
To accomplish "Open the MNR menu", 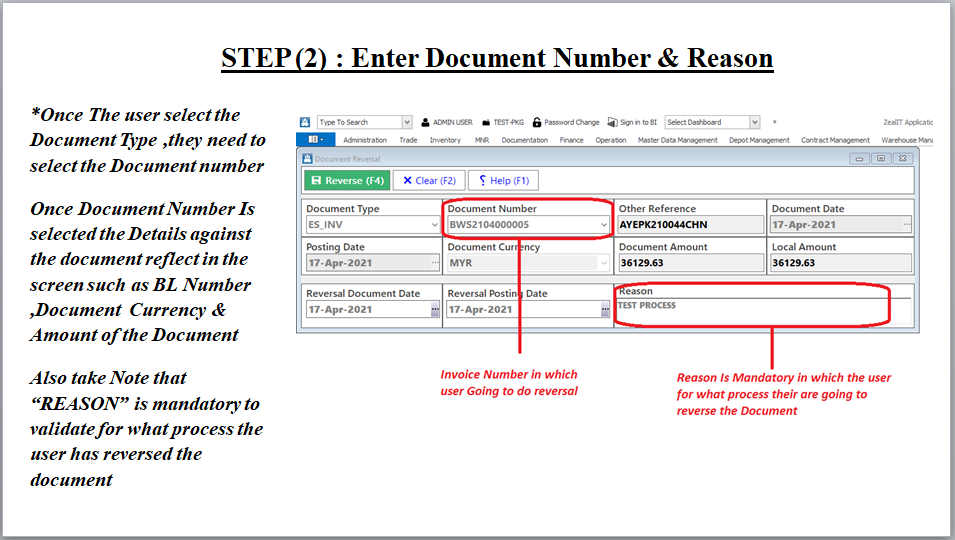I will [482, 140].
